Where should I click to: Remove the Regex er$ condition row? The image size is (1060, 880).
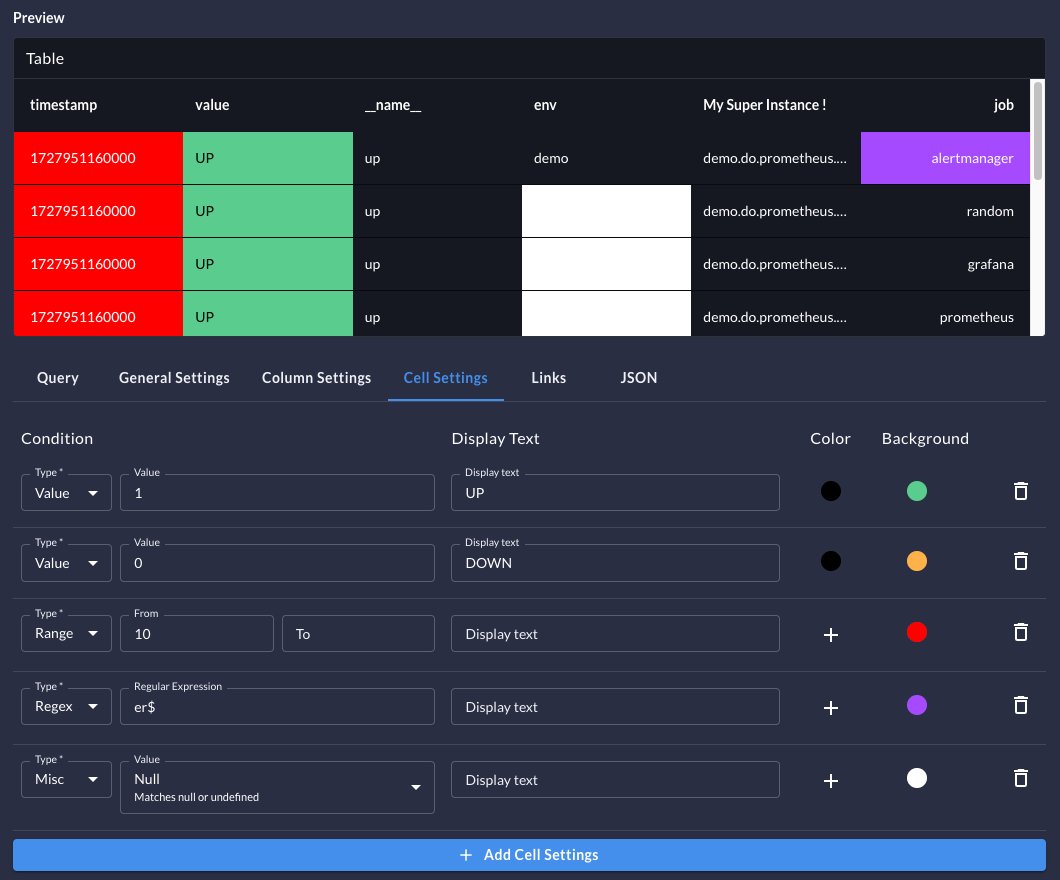1021,706
